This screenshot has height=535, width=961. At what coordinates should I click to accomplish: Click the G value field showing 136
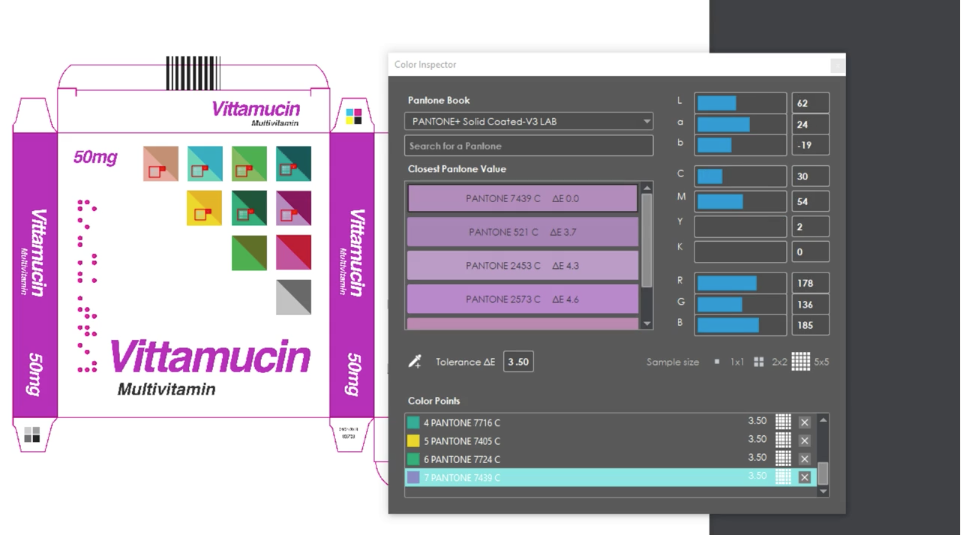(x=810, y=304)
